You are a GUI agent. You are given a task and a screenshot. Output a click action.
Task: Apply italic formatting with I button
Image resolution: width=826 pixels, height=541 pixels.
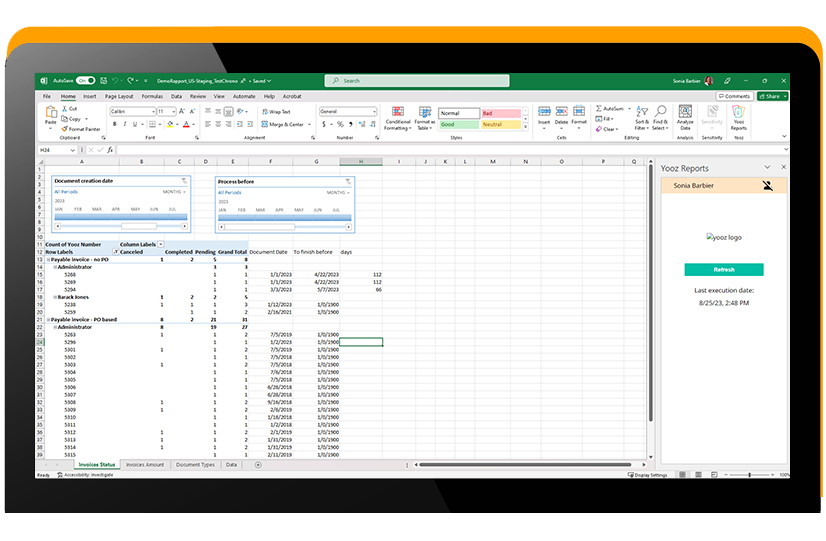click(x=125, y=124)
